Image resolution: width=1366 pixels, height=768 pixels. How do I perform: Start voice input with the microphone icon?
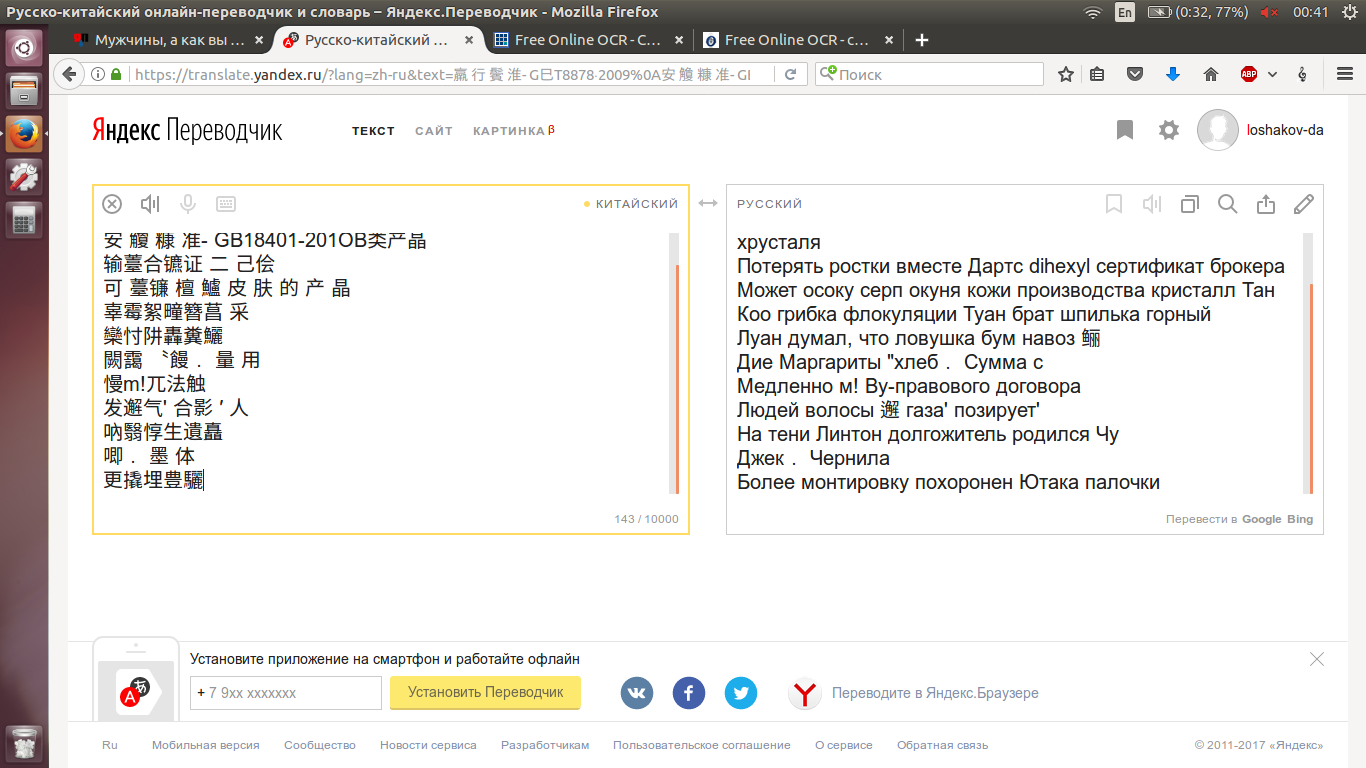(187, 204)
